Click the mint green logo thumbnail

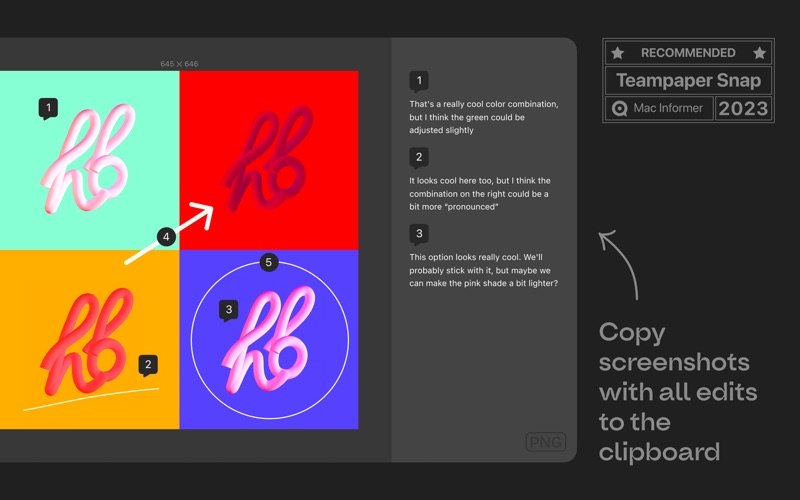(x=89, y=160)
